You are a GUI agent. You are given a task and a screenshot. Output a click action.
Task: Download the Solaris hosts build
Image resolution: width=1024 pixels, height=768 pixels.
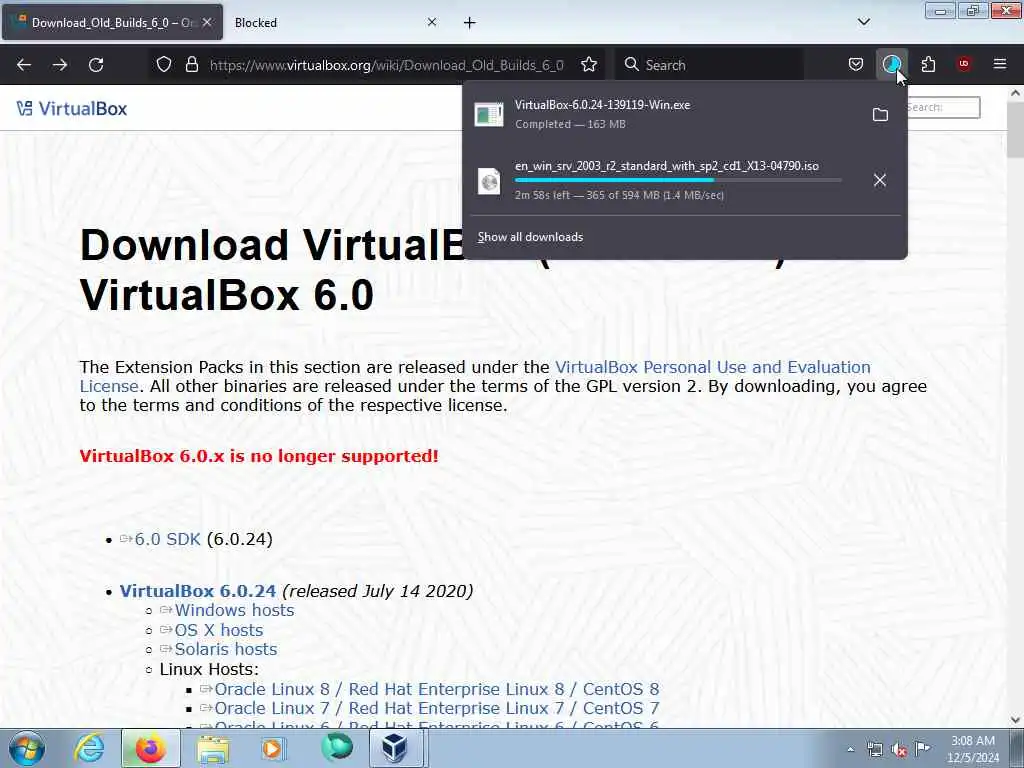[225, 649]
